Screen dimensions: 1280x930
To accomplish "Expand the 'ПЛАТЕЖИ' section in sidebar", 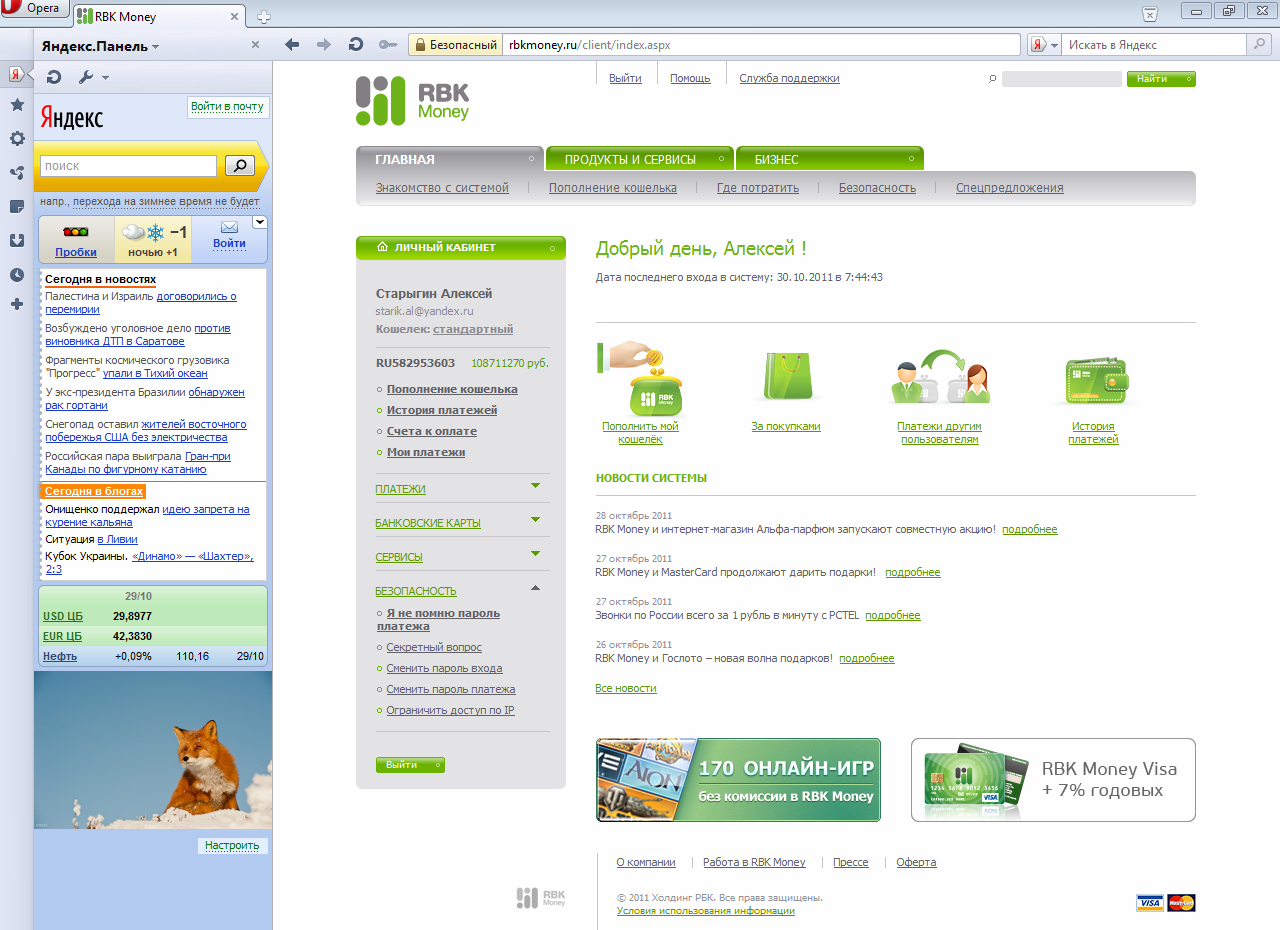I will (535, 487).
